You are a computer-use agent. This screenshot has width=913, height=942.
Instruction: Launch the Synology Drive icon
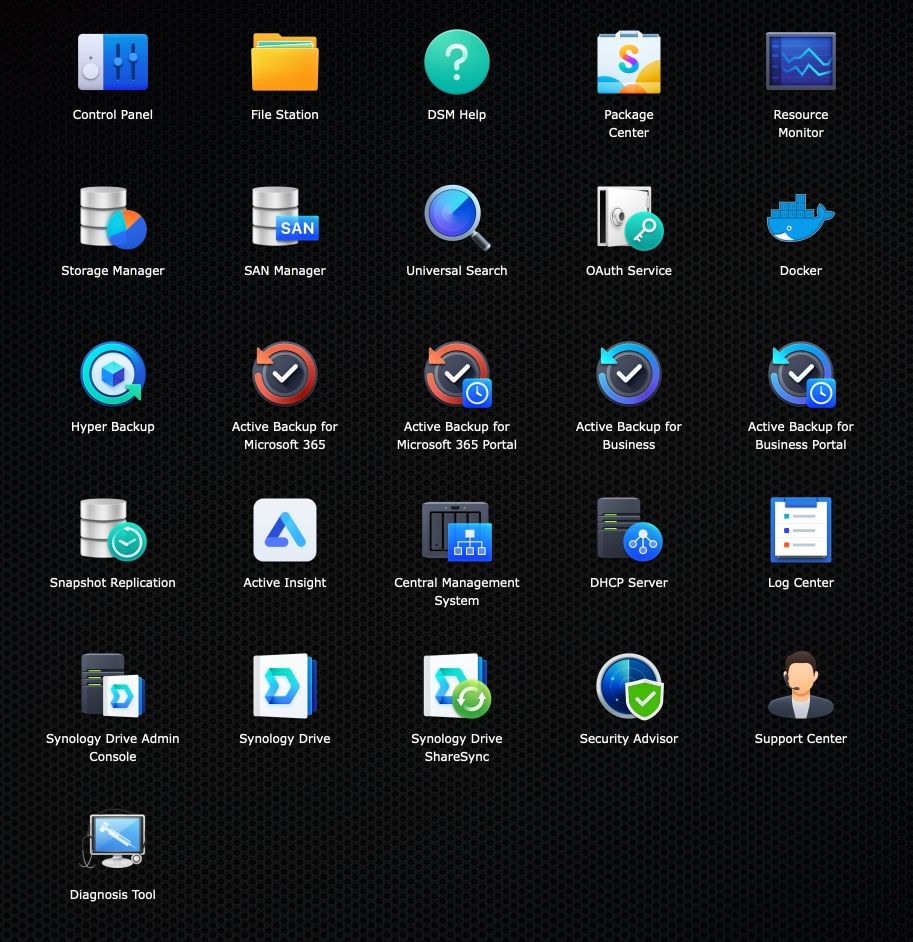pyautogui.click(x=285, y=685)
